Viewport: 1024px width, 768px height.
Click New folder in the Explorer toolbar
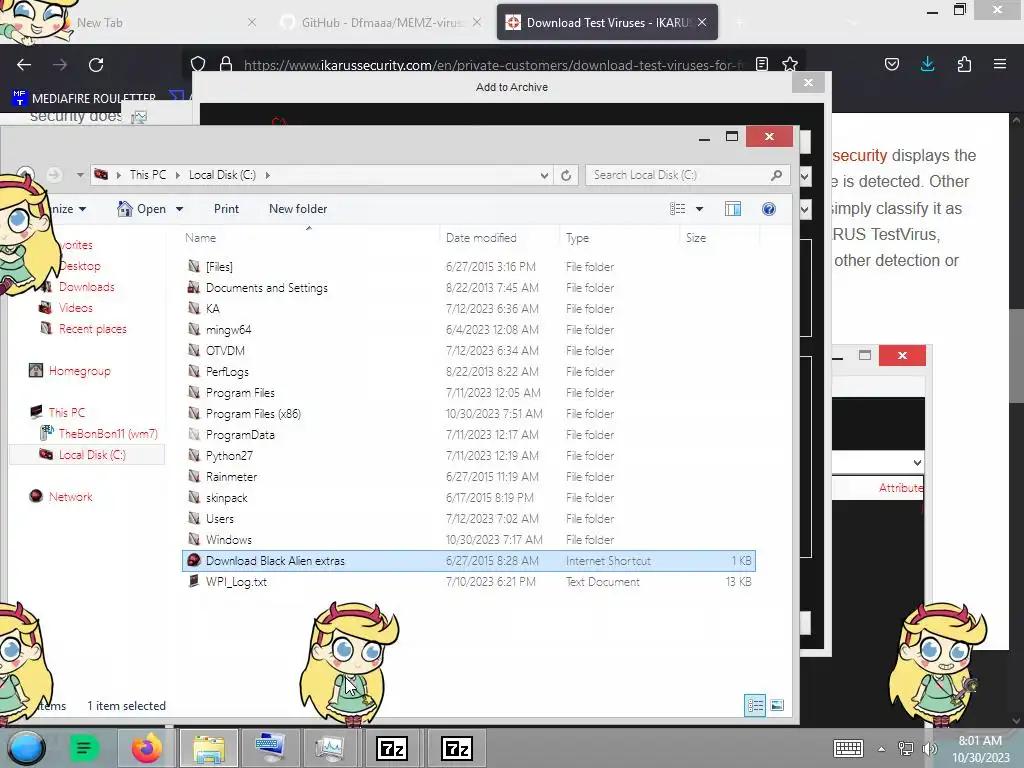298,209
